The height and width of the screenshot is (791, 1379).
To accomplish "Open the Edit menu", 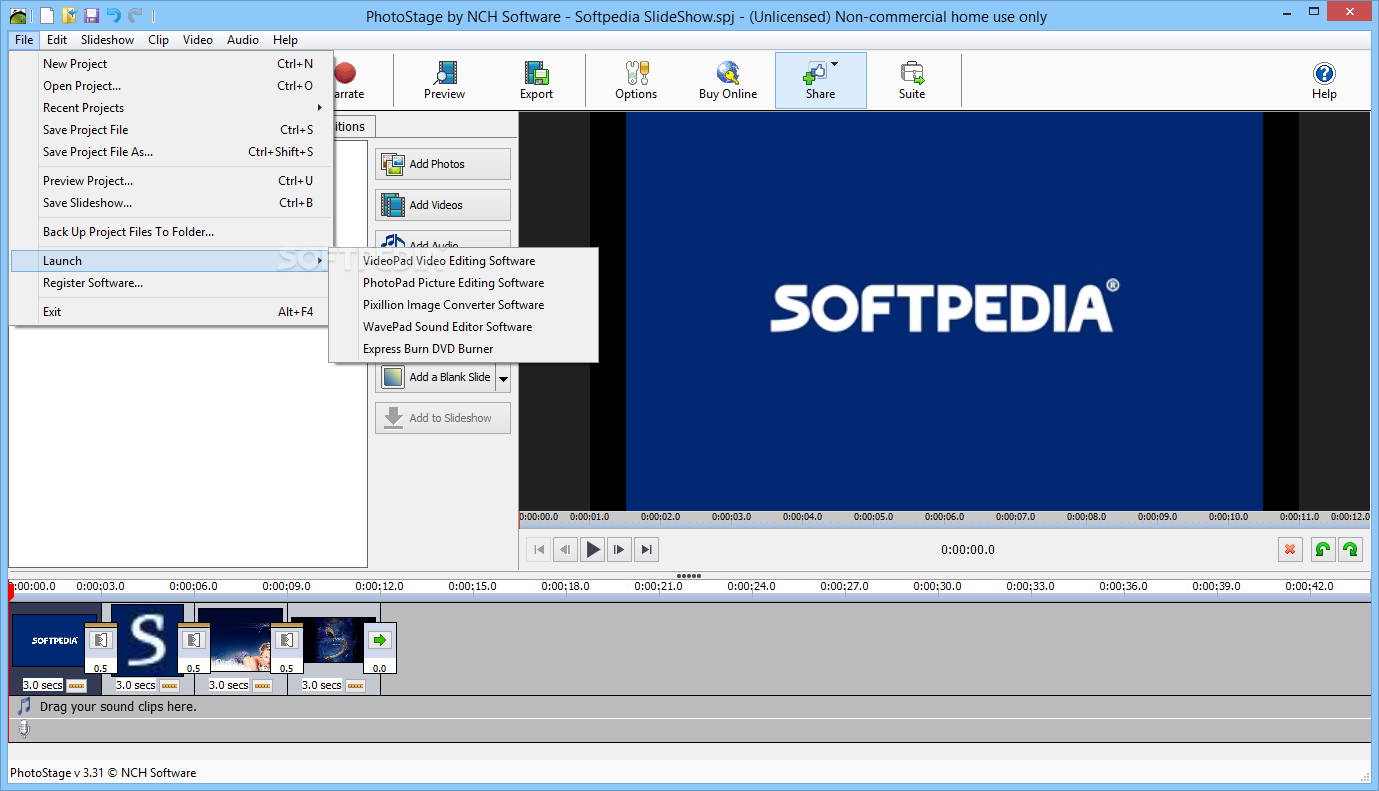I will coord(57,40).
